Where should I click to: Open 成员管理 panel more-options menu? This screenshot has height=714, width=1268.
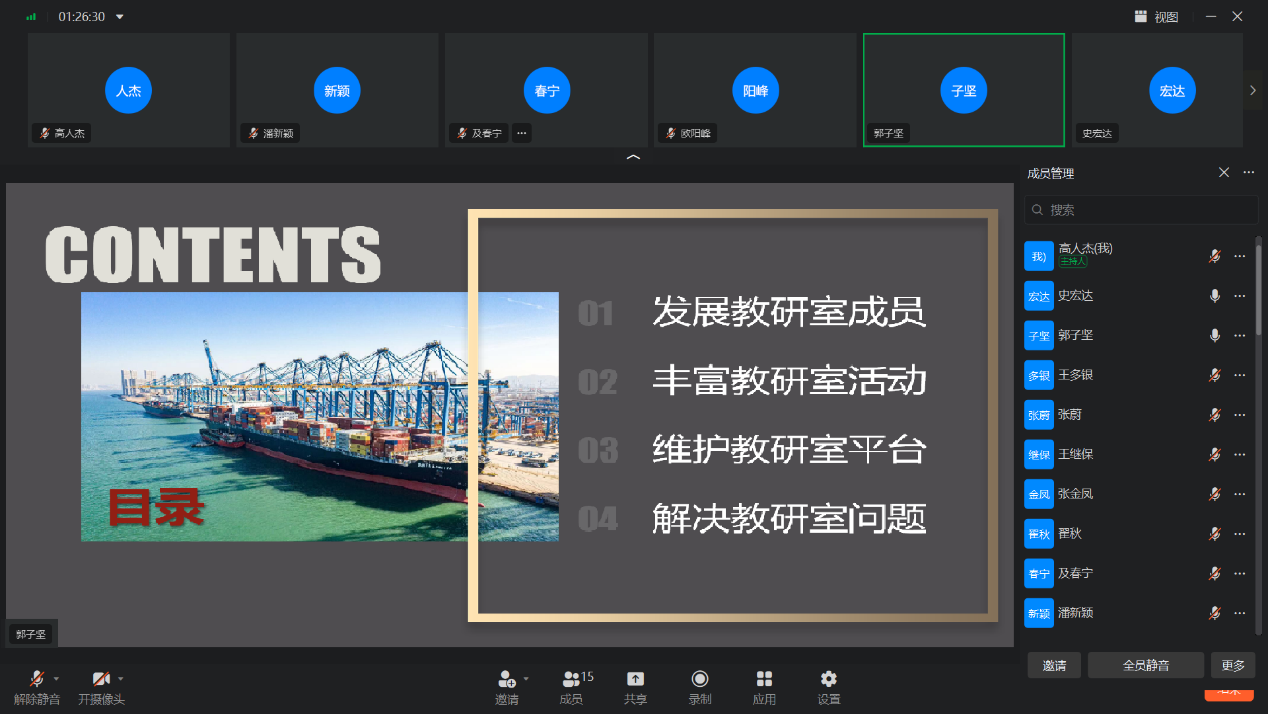(1248, 173)
